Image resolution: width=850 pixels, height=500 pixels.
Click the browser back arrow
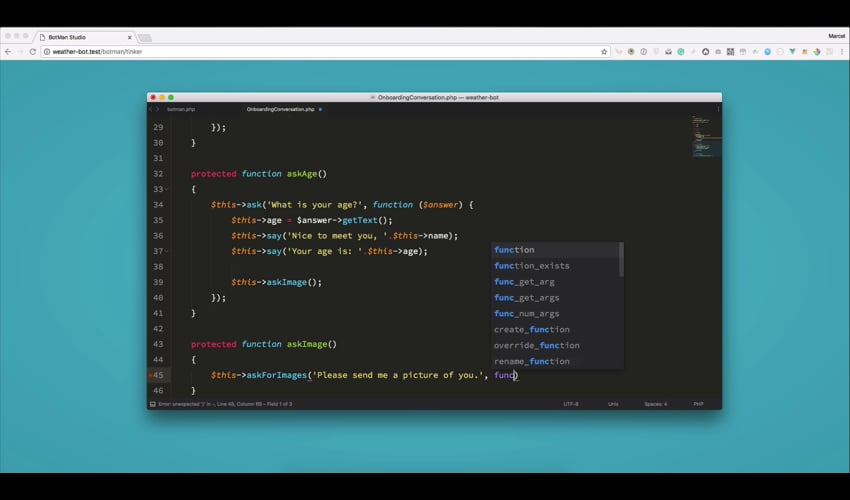pos(8,52)
